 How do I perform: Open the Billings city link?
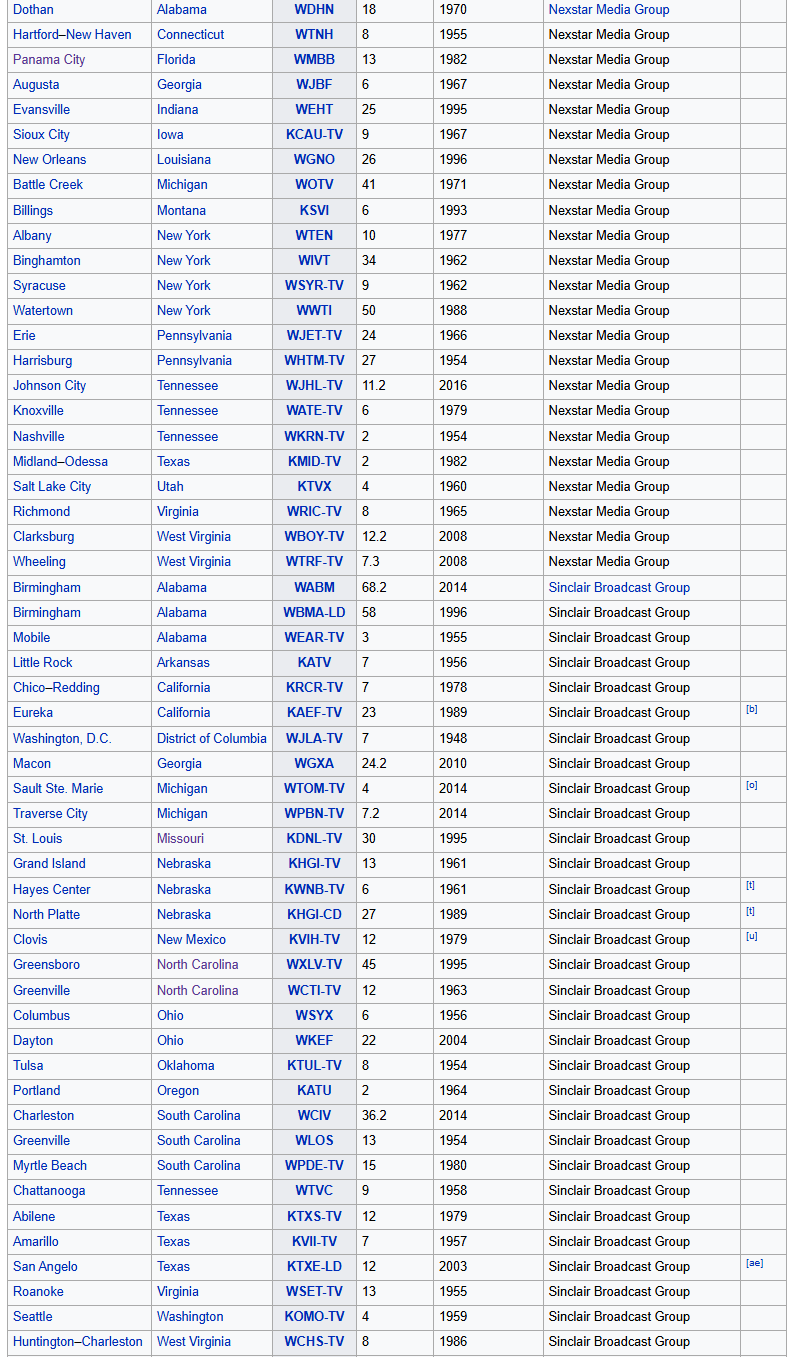pyautogui.click(x=33, y=210)
